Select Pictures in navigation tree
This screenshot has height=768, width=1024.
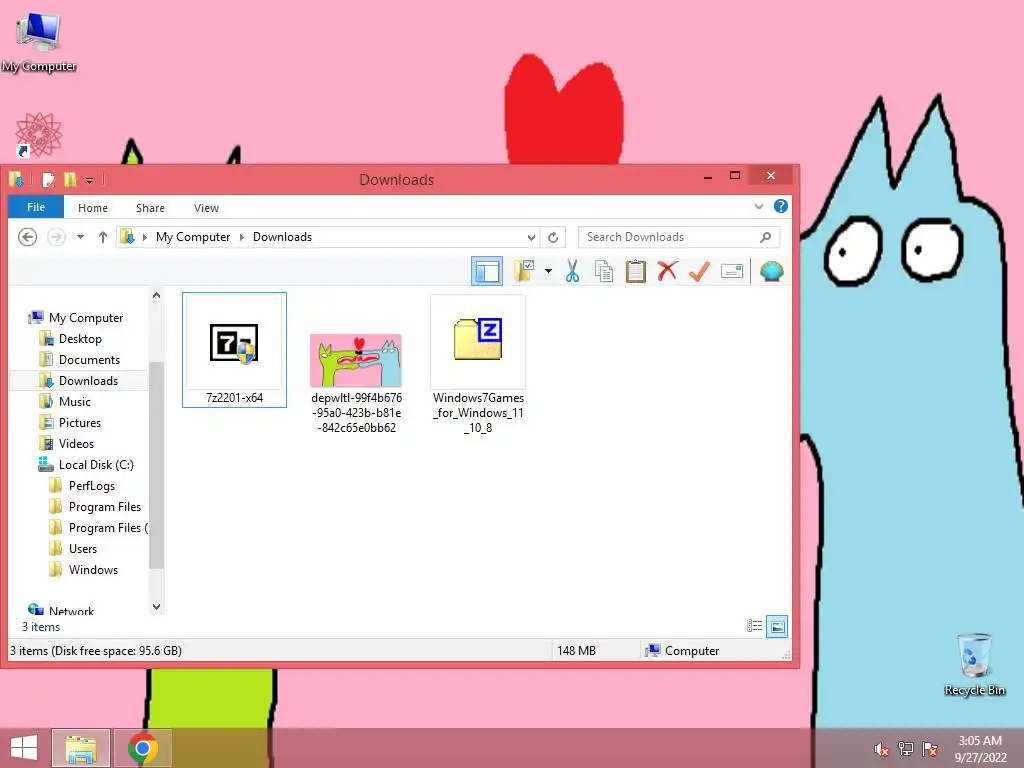[80, 423]
